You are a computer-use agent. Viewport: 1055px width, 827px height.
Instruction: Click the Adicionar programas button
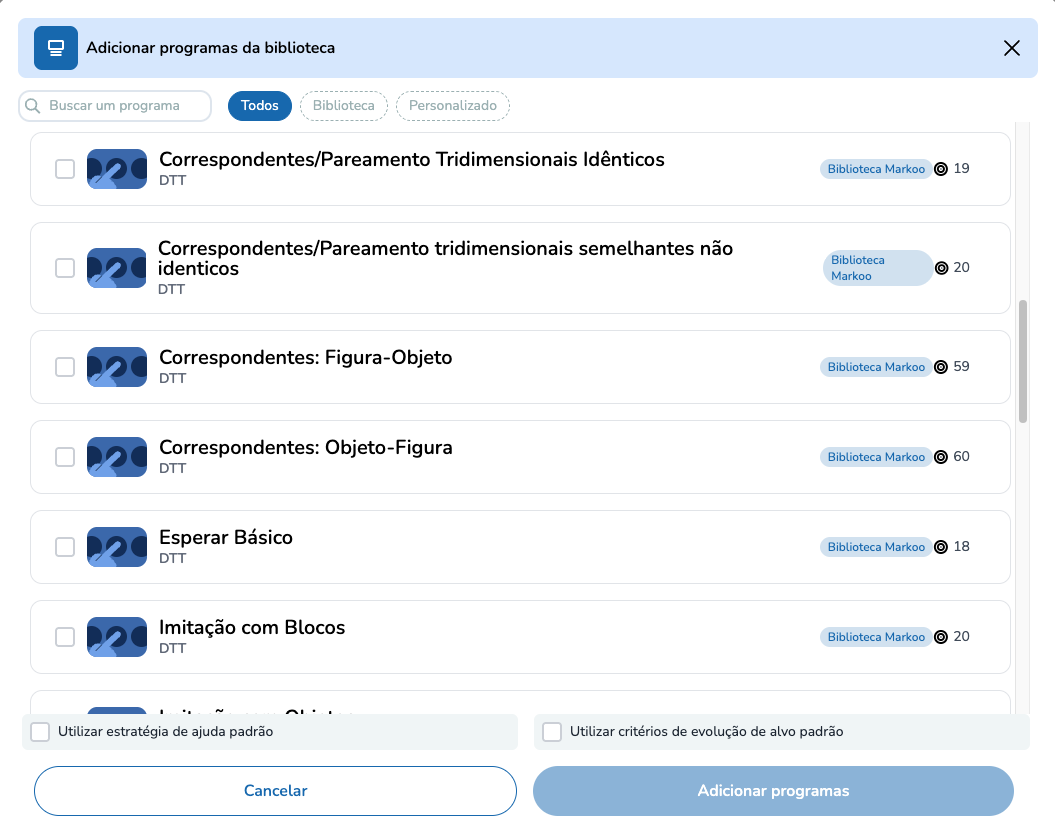click(773, 791)
